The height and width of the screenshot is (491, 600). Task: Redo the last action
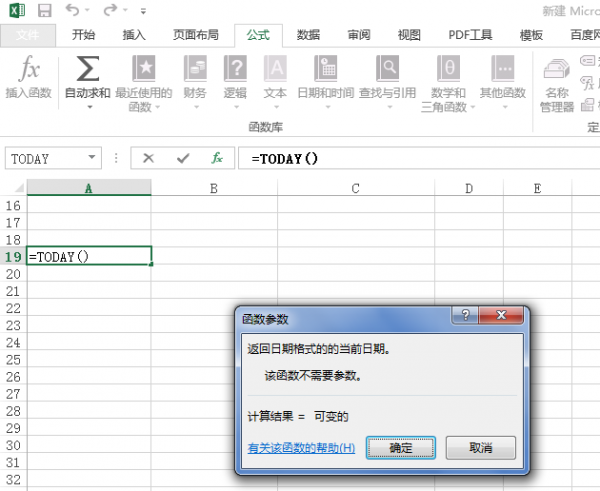click(110, 10)
